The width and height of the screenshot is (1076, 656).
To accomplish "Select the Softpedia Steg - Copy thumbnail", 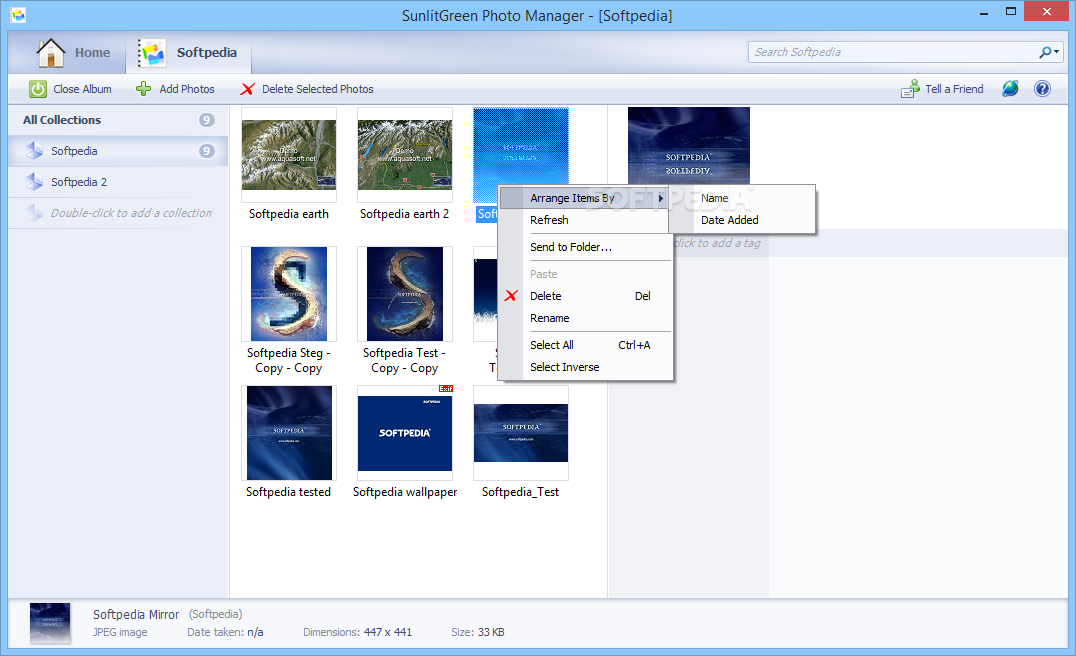I will pyautogui.click(x=289, y=294).
